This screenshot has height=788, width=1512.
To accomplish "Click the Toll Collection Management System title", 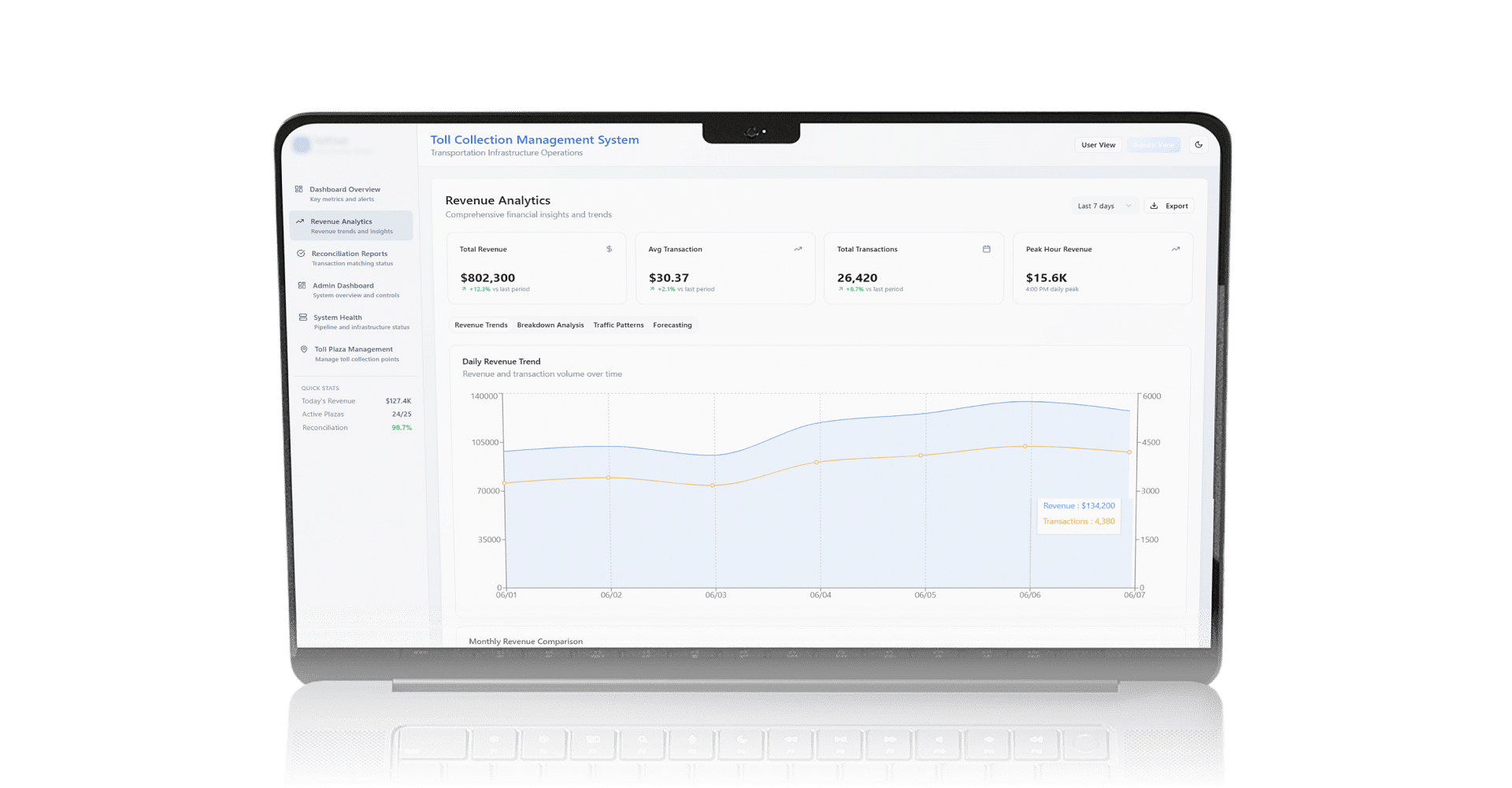I will pyautogui.click(x=535, y=139).
